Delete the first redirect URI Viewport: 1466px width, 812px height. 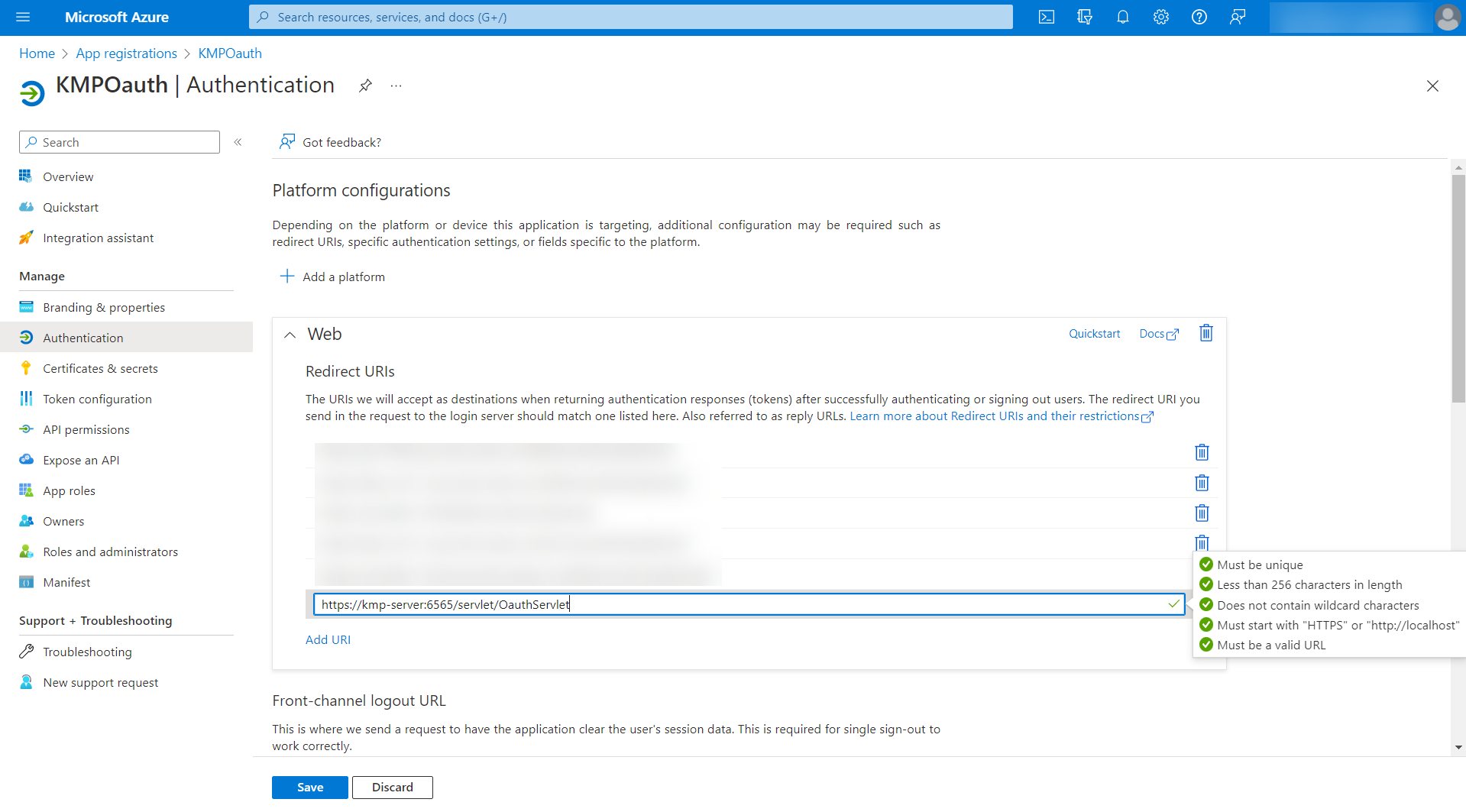[x=1202, y=452]
